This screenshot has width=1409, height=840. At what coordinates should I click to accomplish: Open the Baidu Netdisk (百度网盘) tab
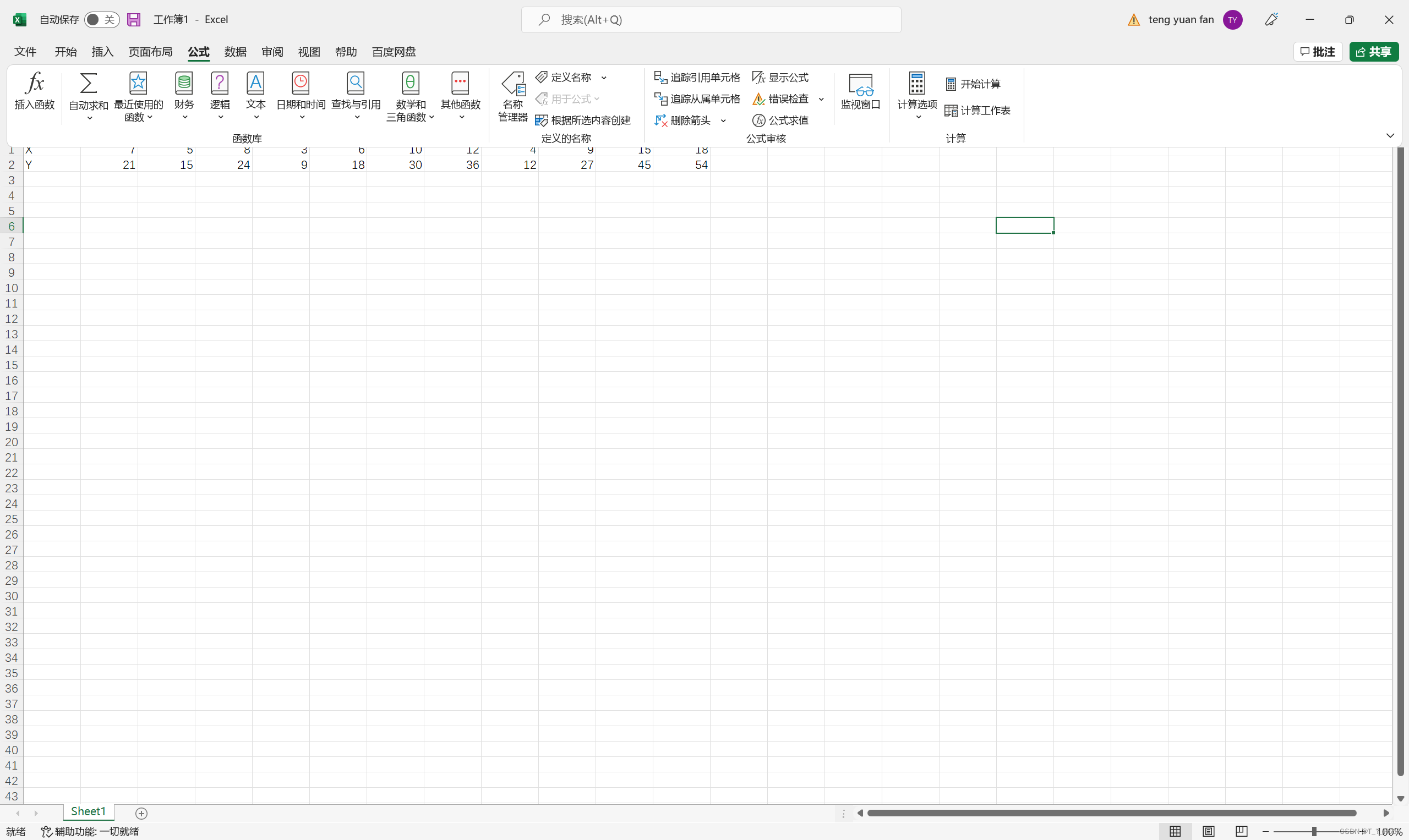click(394, 52)
